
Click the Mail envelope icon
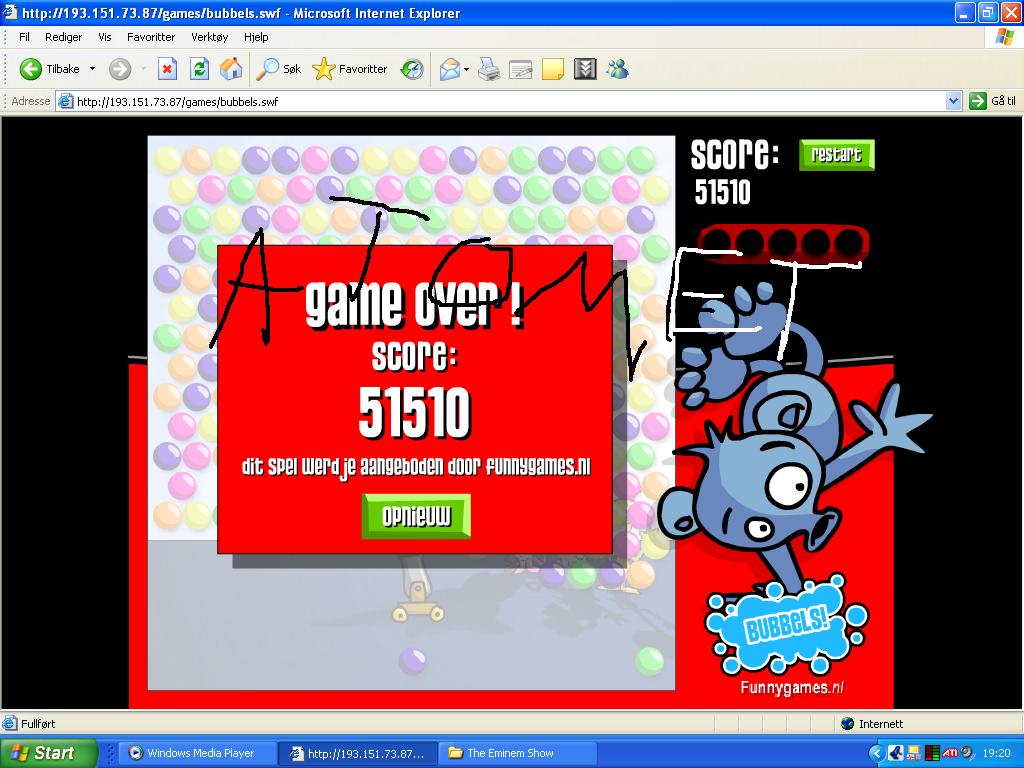[449, 69]
